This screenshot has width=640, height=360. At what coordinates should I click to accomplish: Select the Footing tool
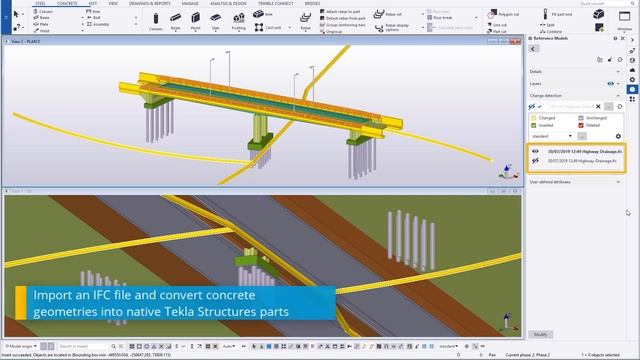[x=239, y=22]
